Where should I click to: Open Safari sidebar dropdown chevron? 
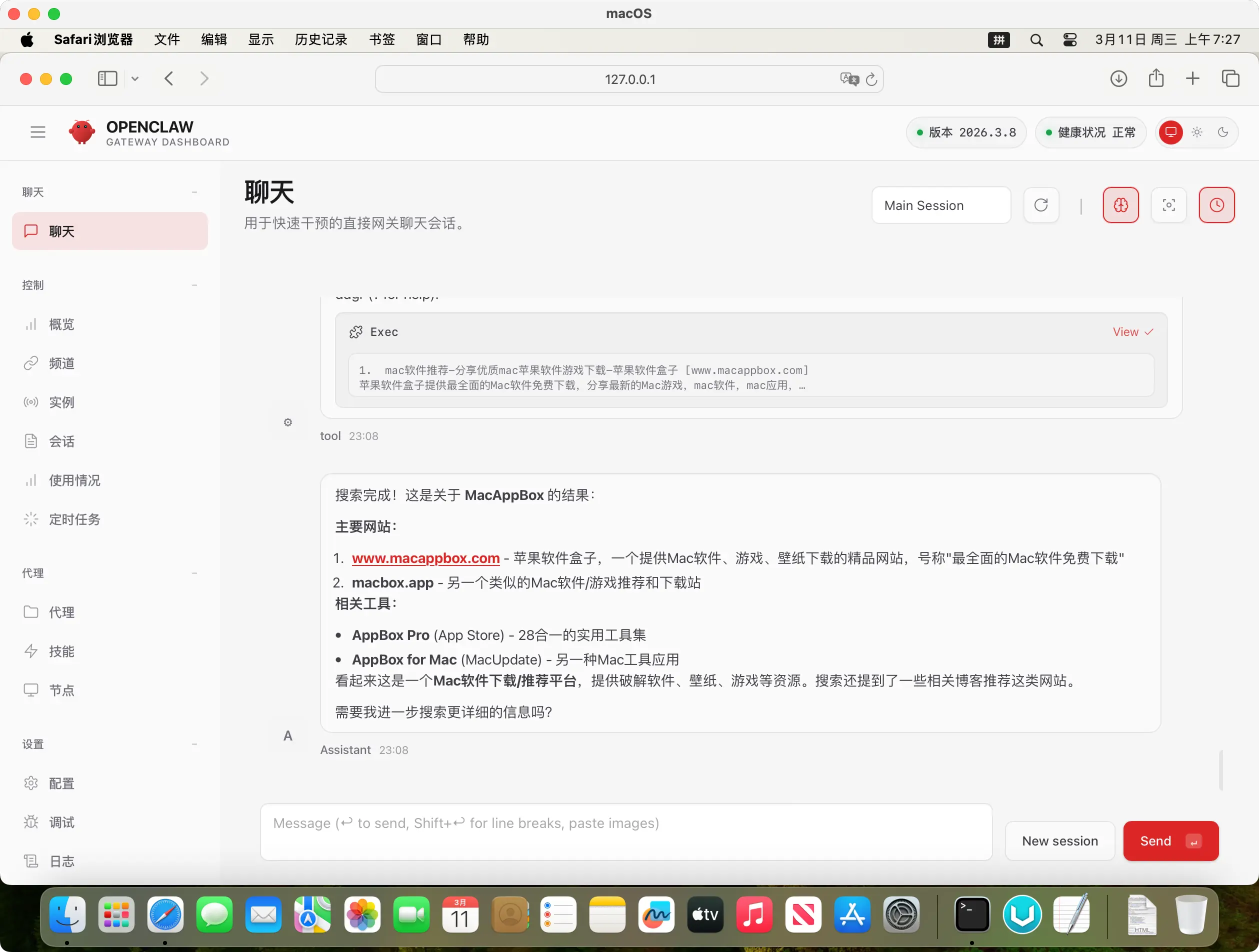tap(135, 79)
